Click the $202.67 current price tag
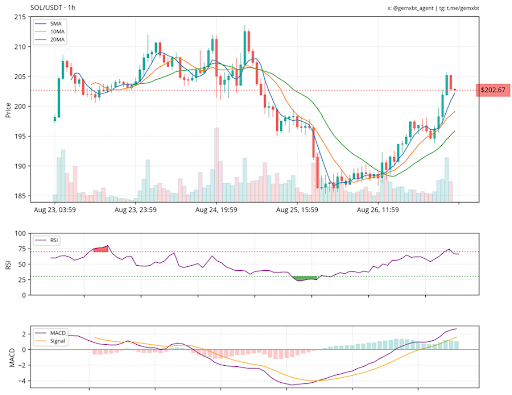The width and height of the screenshot is (512, 395). [493, 90]
